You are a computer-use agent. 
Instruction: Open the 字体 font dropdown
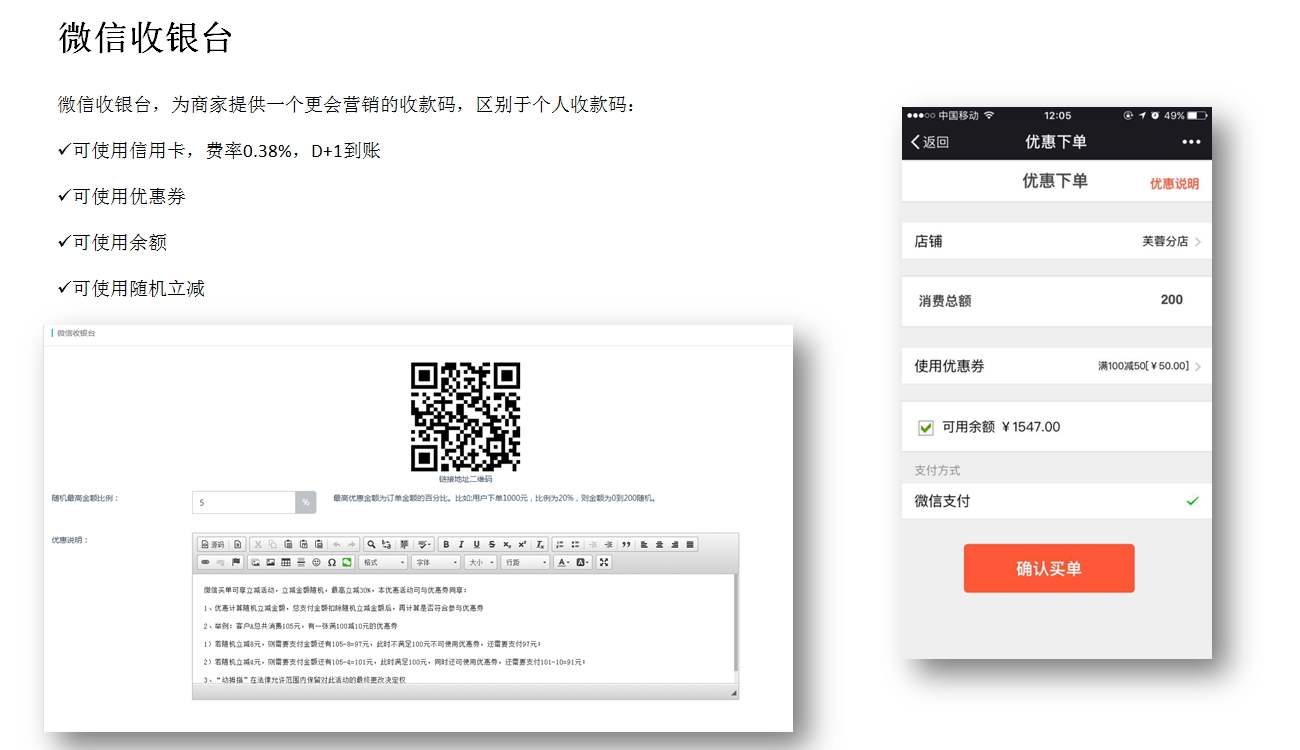tap(435, 562)
